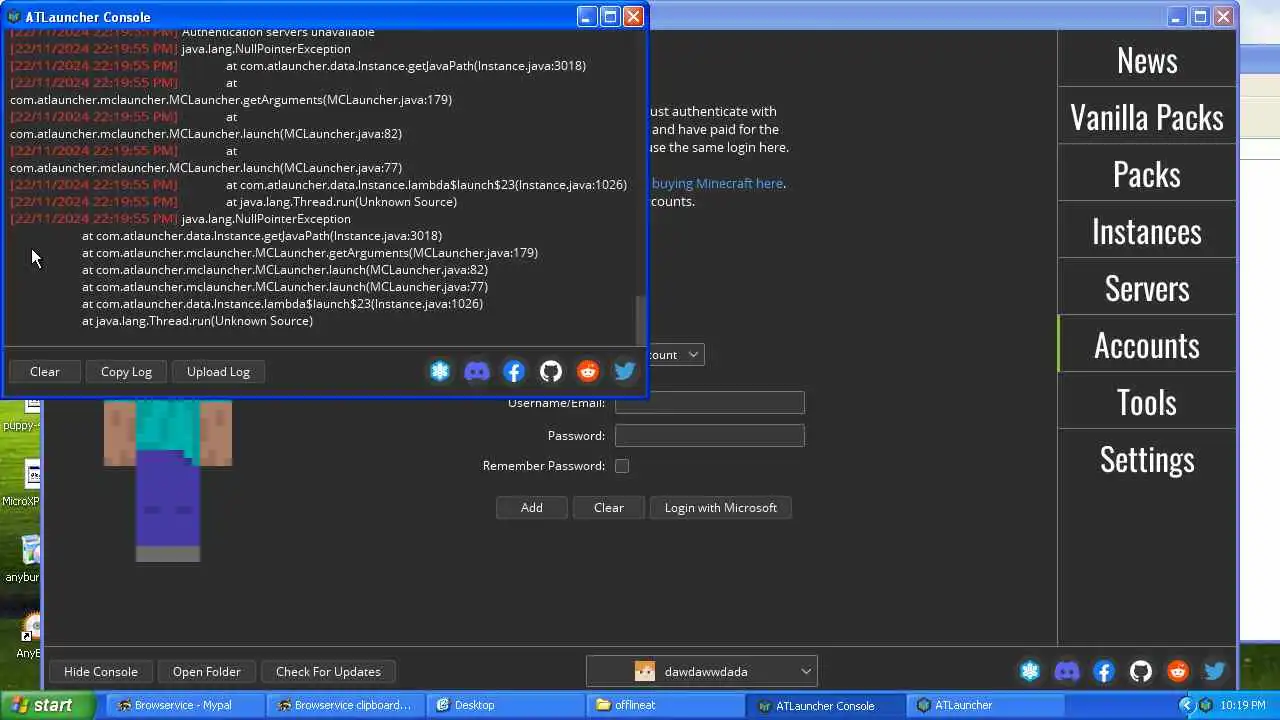Viewport: 1280px width, 720px height.
Task: Open ATLauncher website icon in console window
Action: click(x=440, y=372)
